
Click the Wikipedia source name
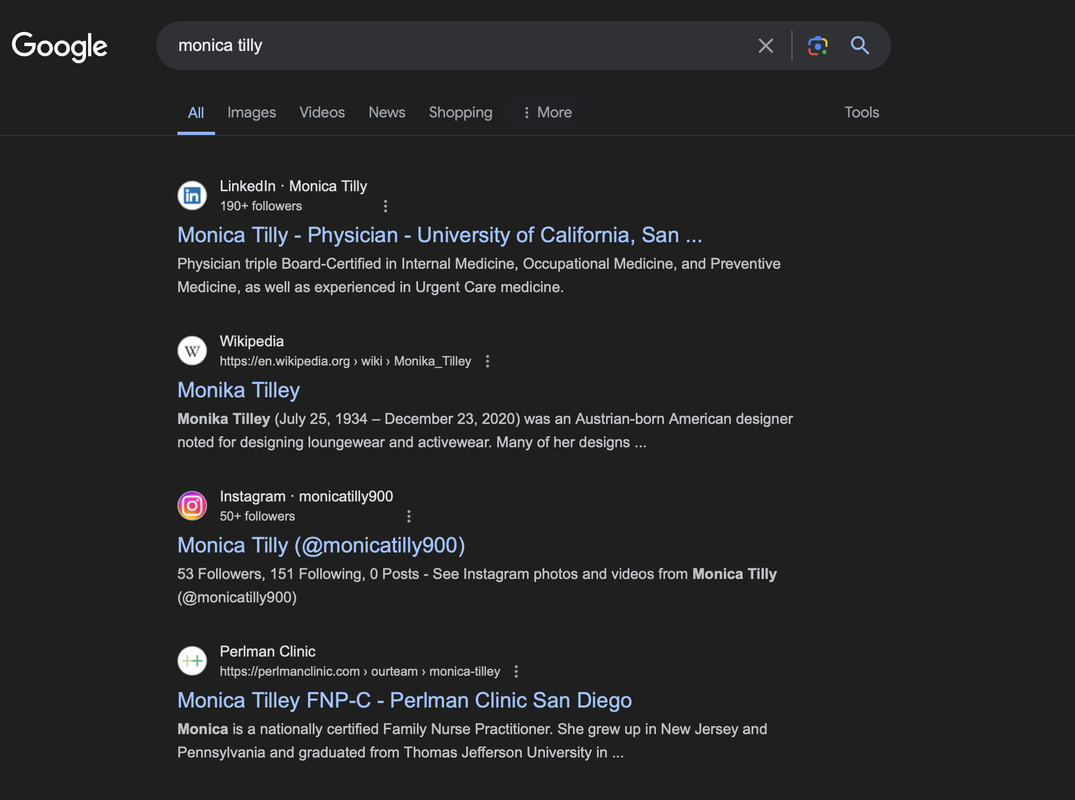pyautogui.click(x=252, y=341)
